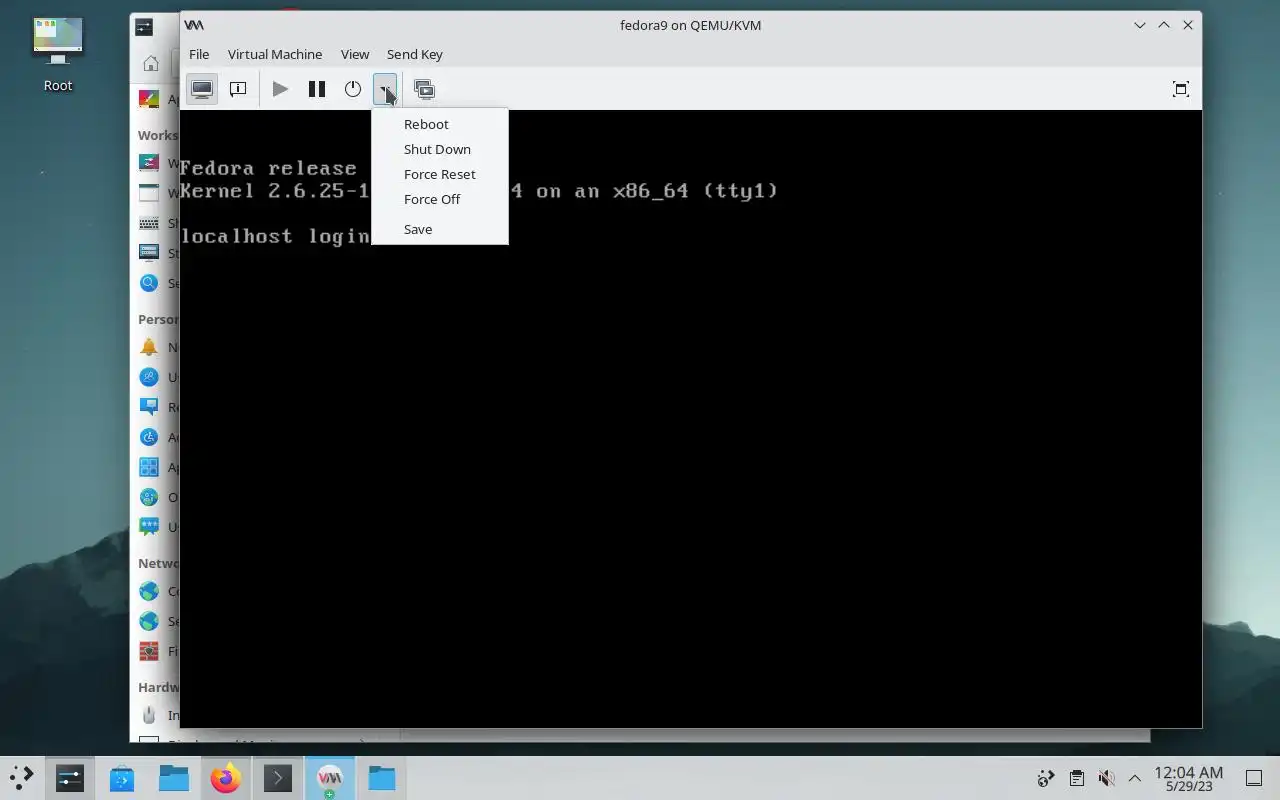Open colorful Appearance icon in System Settings
1280x800 pixels.
[149, 99]
